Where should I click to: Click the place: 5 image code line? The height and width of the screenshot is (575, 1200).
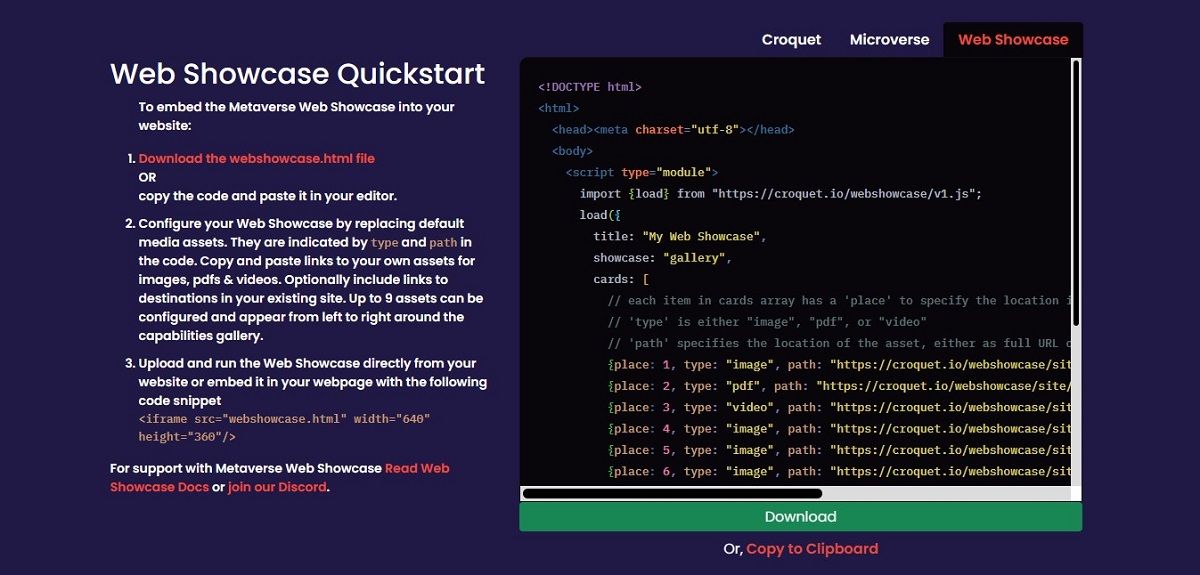[838, 450]
